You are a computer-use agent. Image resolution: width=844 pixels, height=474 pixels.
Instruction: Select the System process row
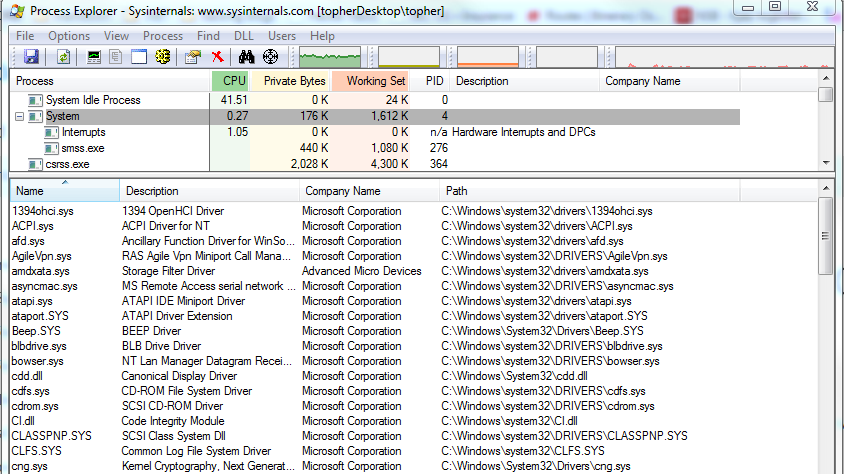375,116
